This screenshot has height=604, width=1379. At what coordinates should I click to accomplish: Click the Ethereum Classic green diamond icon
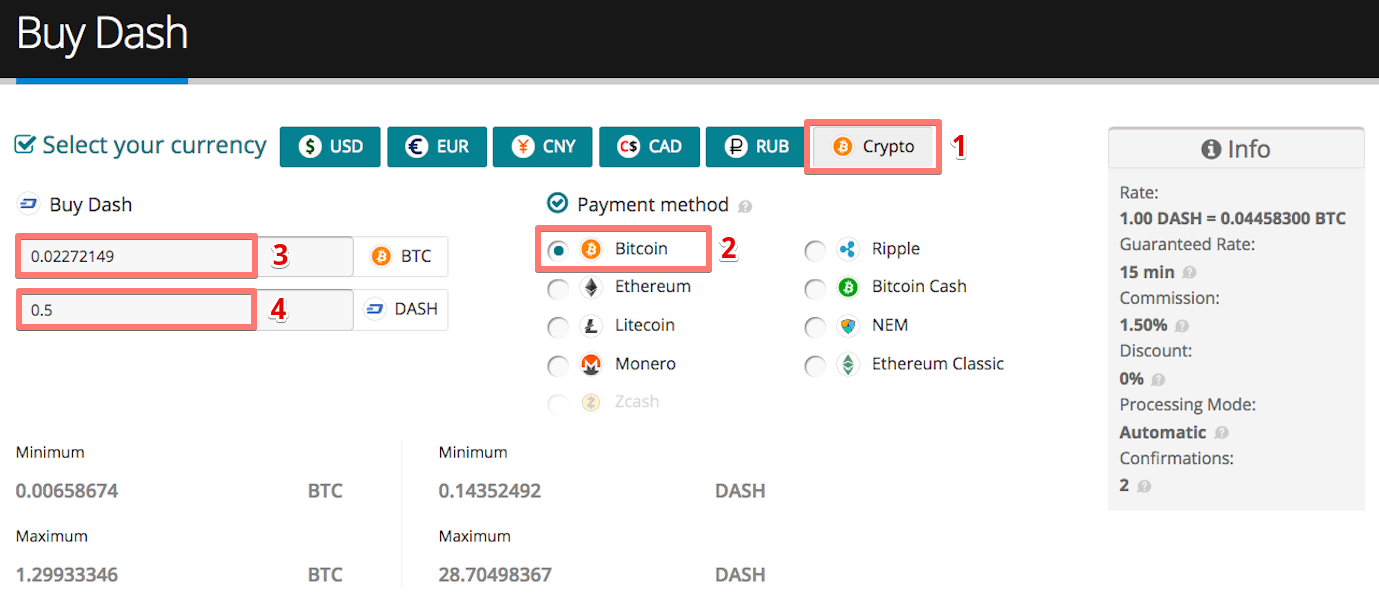848,365
